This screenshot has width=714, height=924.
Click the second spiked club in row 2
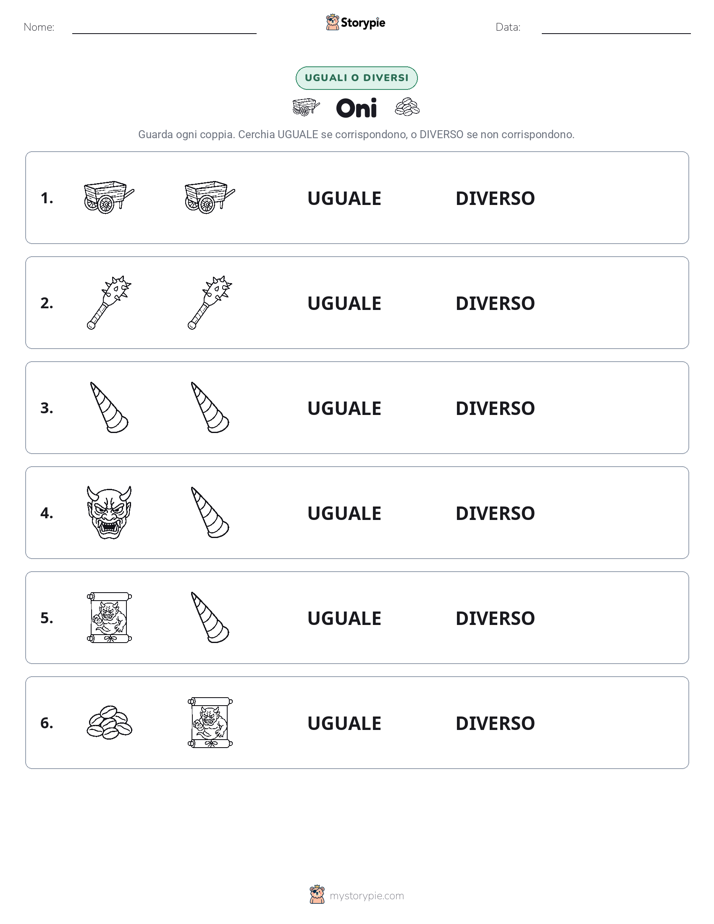[210, 302]
